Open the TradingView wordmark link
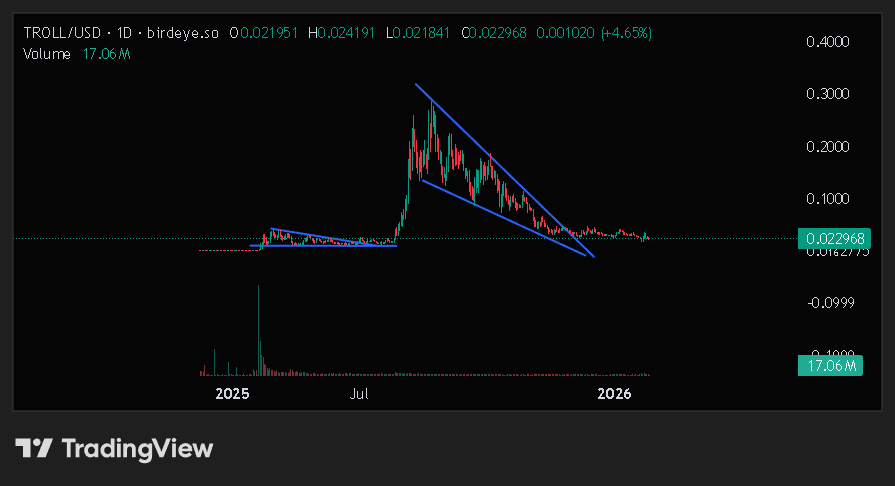 click(138, 449)
